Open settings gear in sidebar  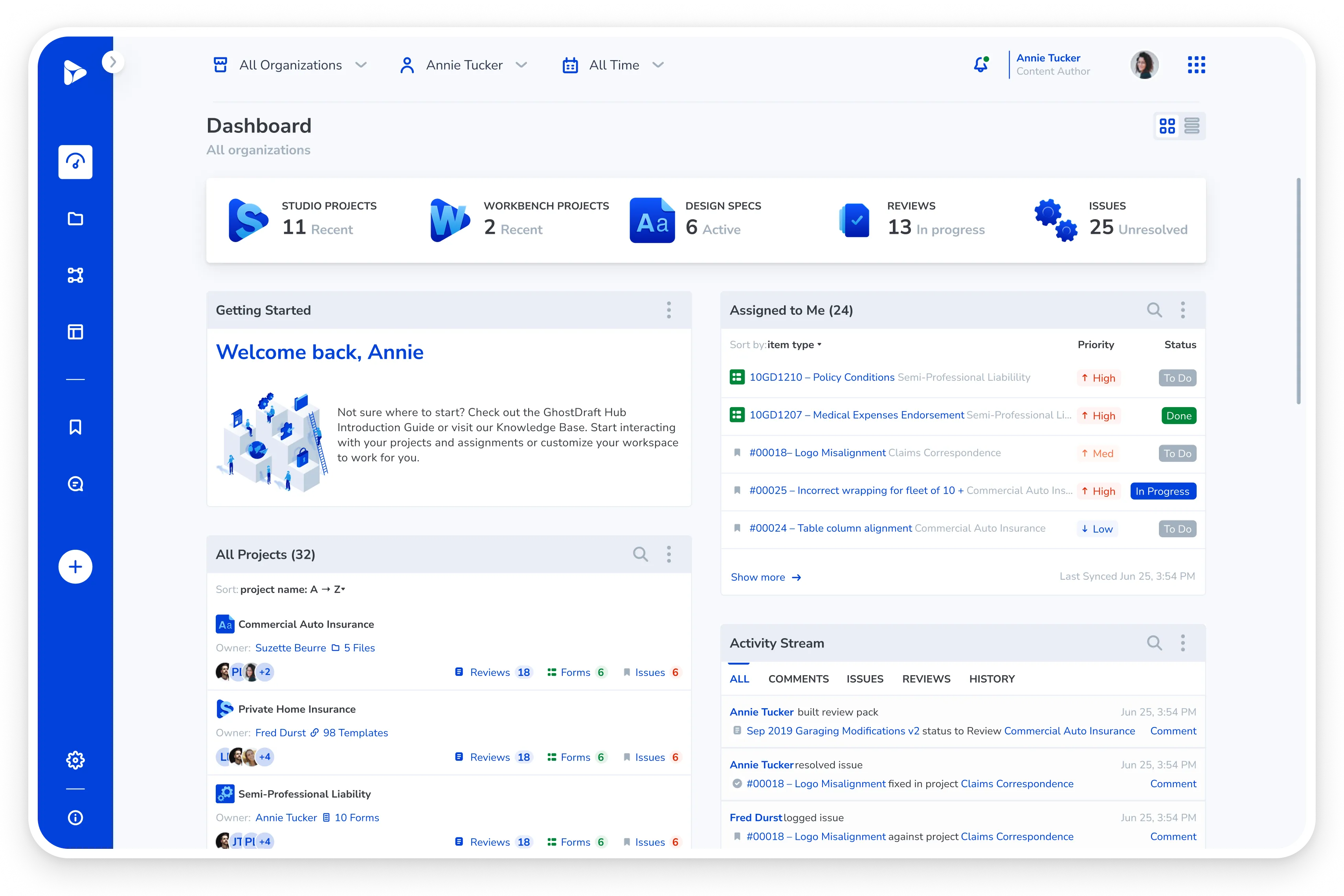tap(75, 760)
